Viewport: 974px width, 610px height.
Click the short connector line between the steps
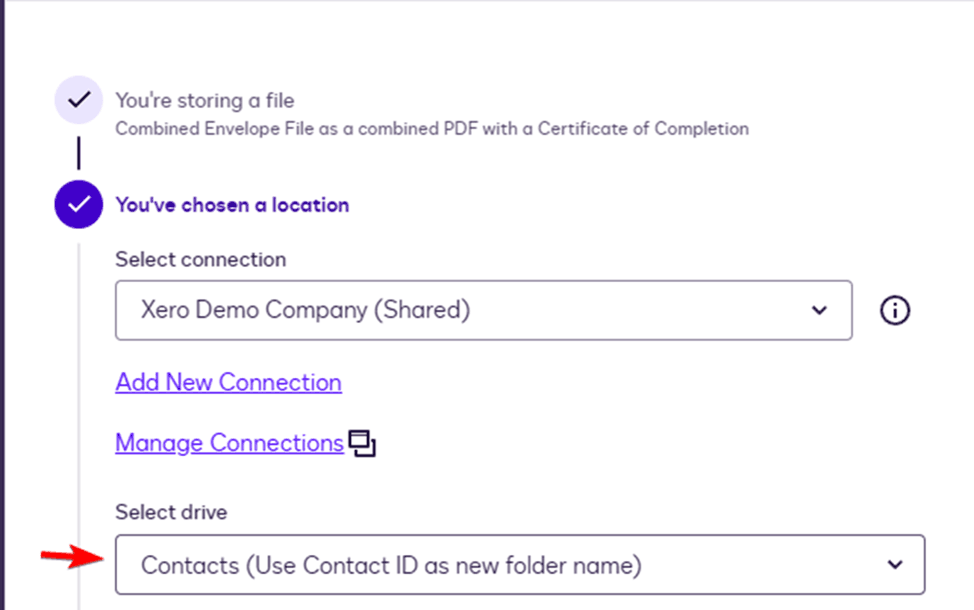(x=78, y=153)
